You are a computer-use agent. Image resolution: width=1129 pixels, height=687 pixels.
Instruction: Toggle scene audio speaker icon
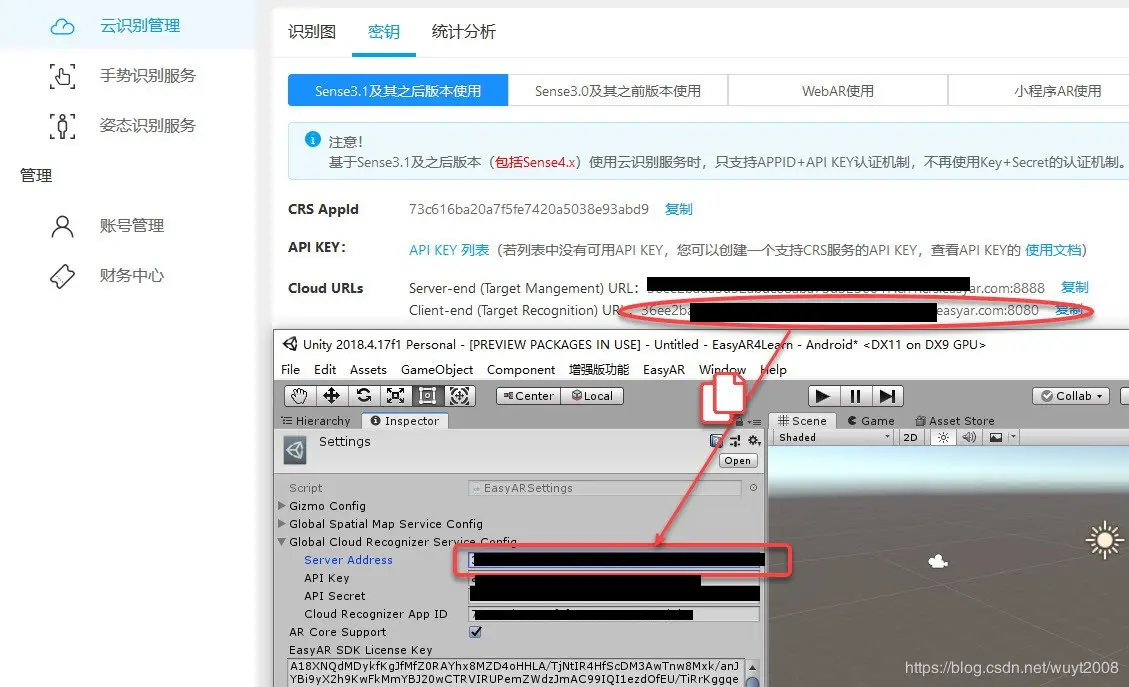(969, 438)
